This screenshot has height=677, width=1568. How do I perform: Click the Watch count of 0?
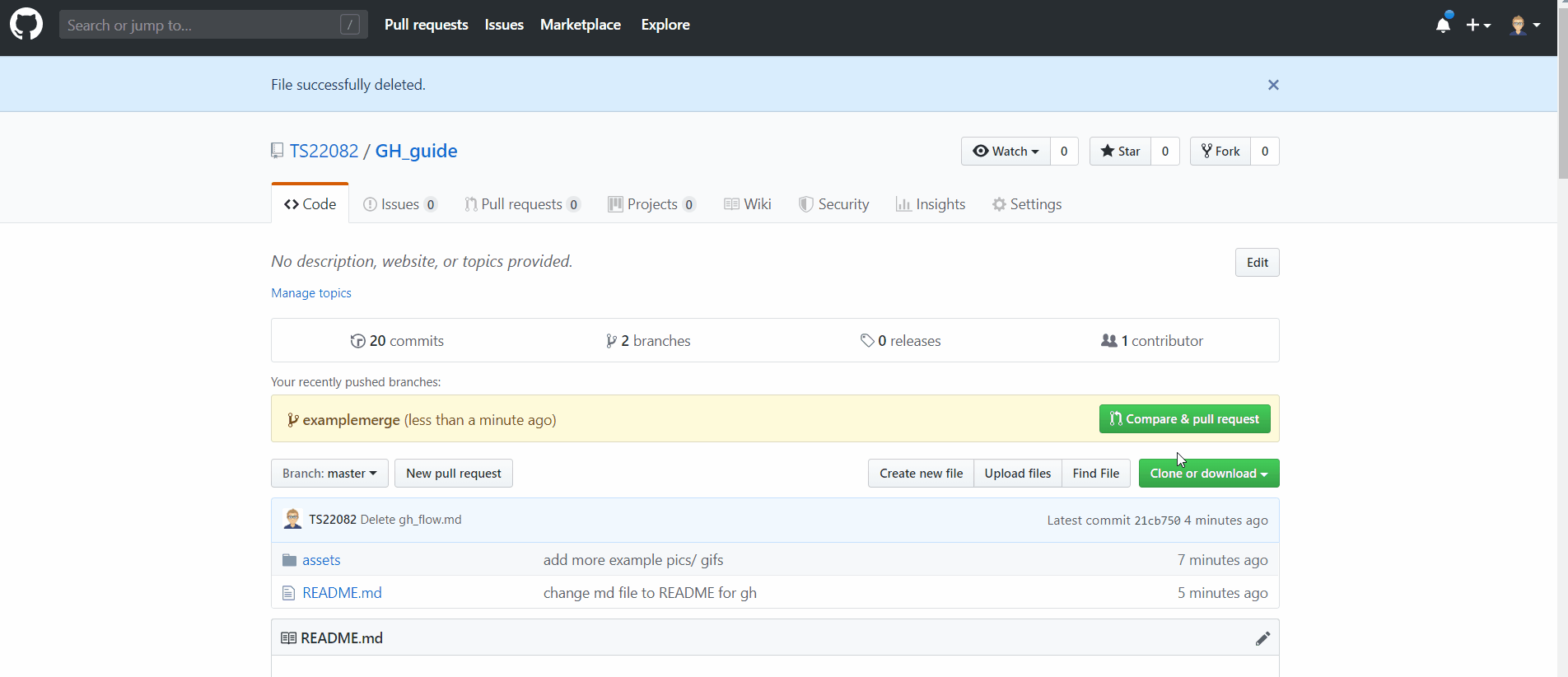tap(1064, 151)
